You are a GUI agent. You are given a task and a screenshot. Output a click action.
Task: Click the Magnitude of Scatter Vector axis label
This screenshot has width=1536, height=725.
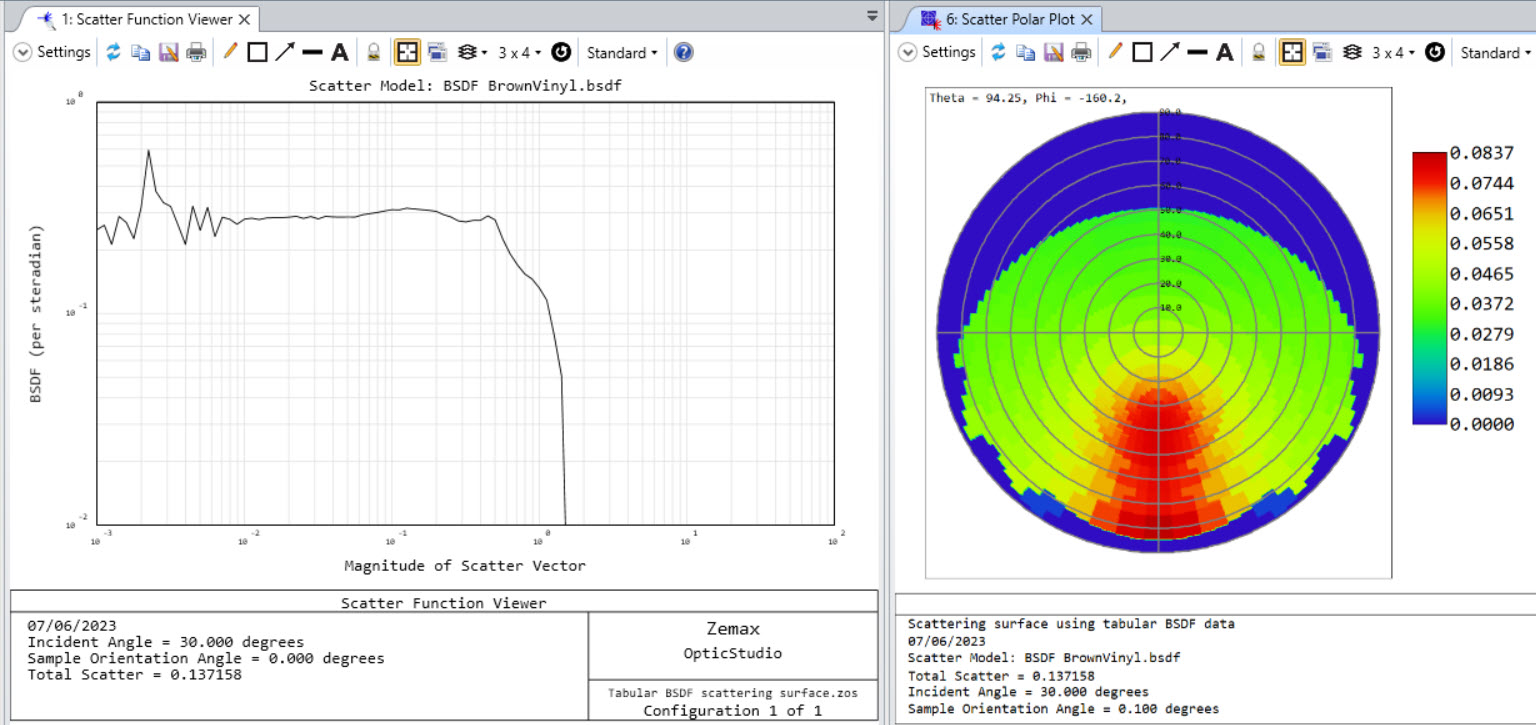pyautogui.click(x=465, y=566)
